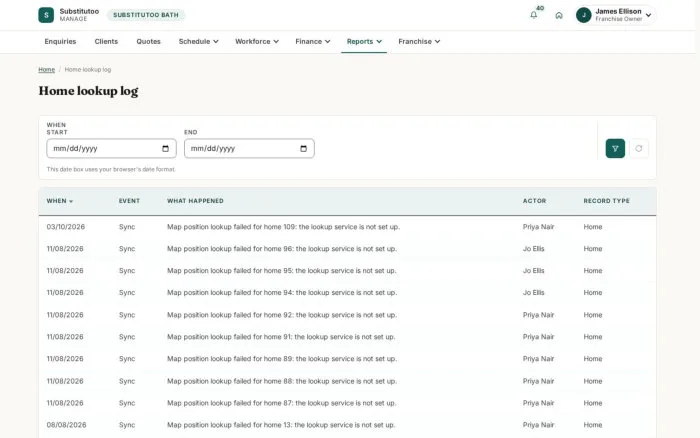Open the notifications bell
This screenshot has height=438, width=700.
(x=533, y=15)
